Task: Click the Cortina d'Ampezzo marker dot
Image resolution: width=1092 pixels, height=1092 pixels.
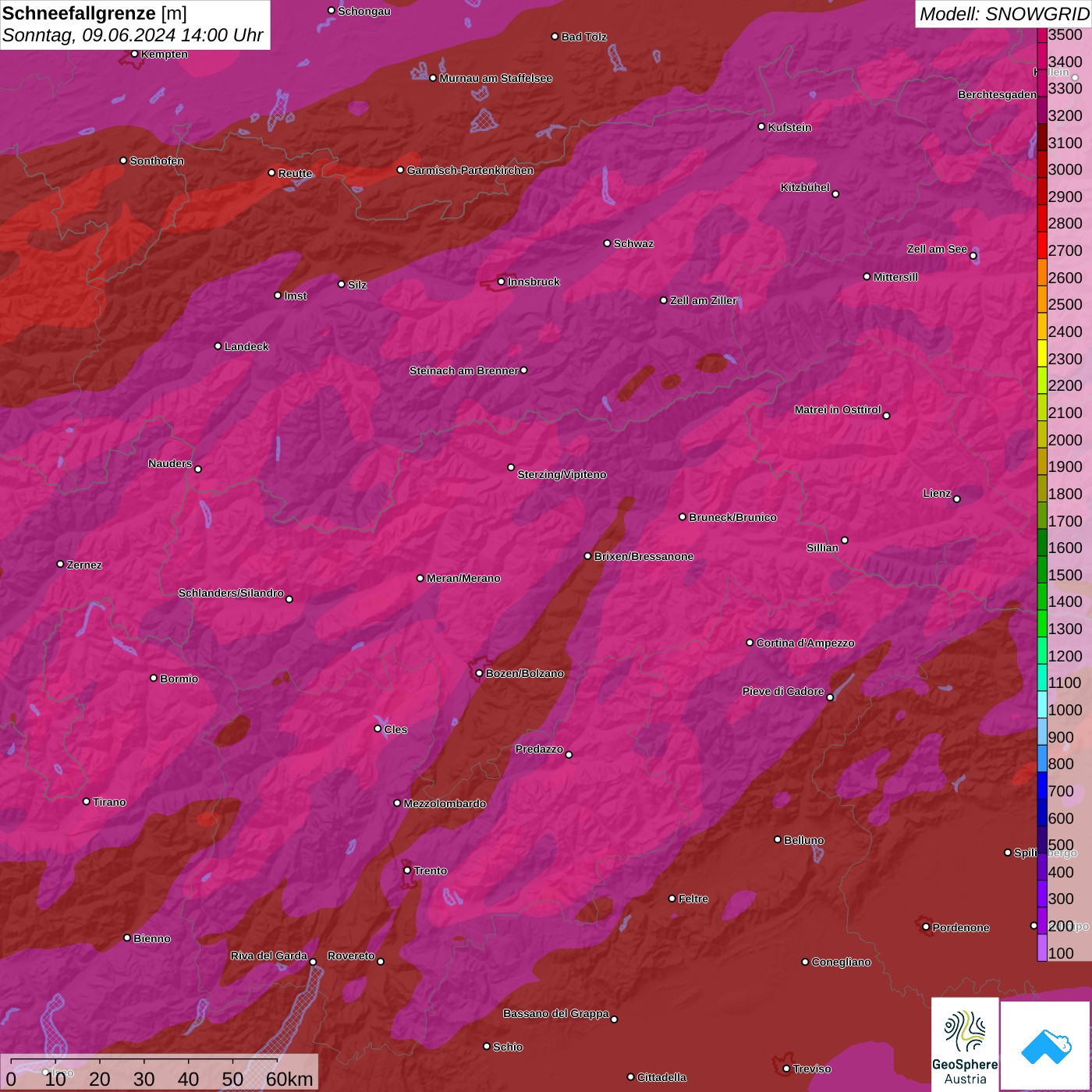Action: point(750,643)
